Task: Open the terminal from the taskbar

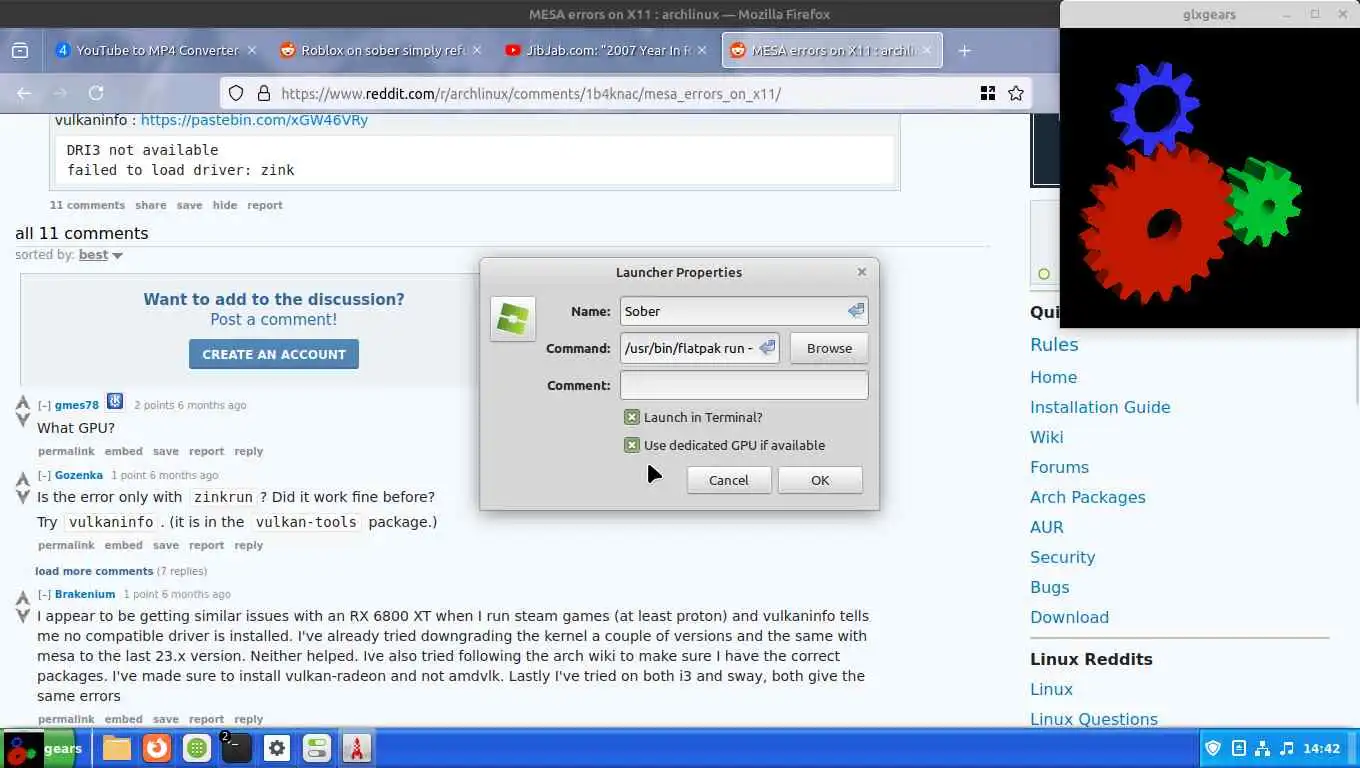Action: 236,748
